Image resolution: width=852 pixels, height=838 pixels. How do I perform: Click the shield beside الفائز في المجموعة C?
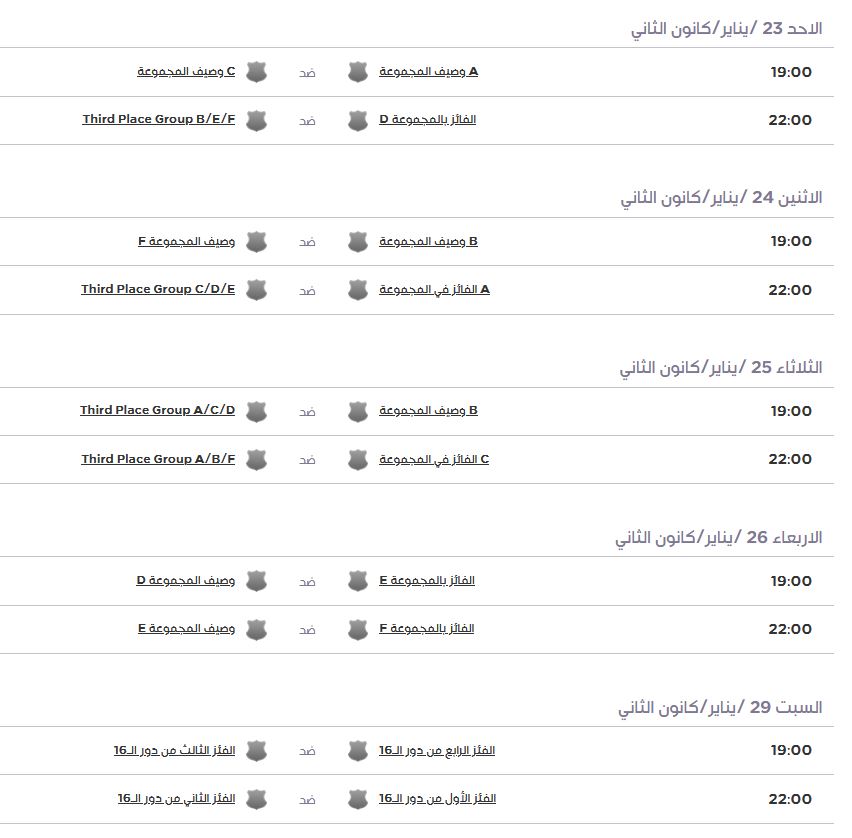click(358, 460)
